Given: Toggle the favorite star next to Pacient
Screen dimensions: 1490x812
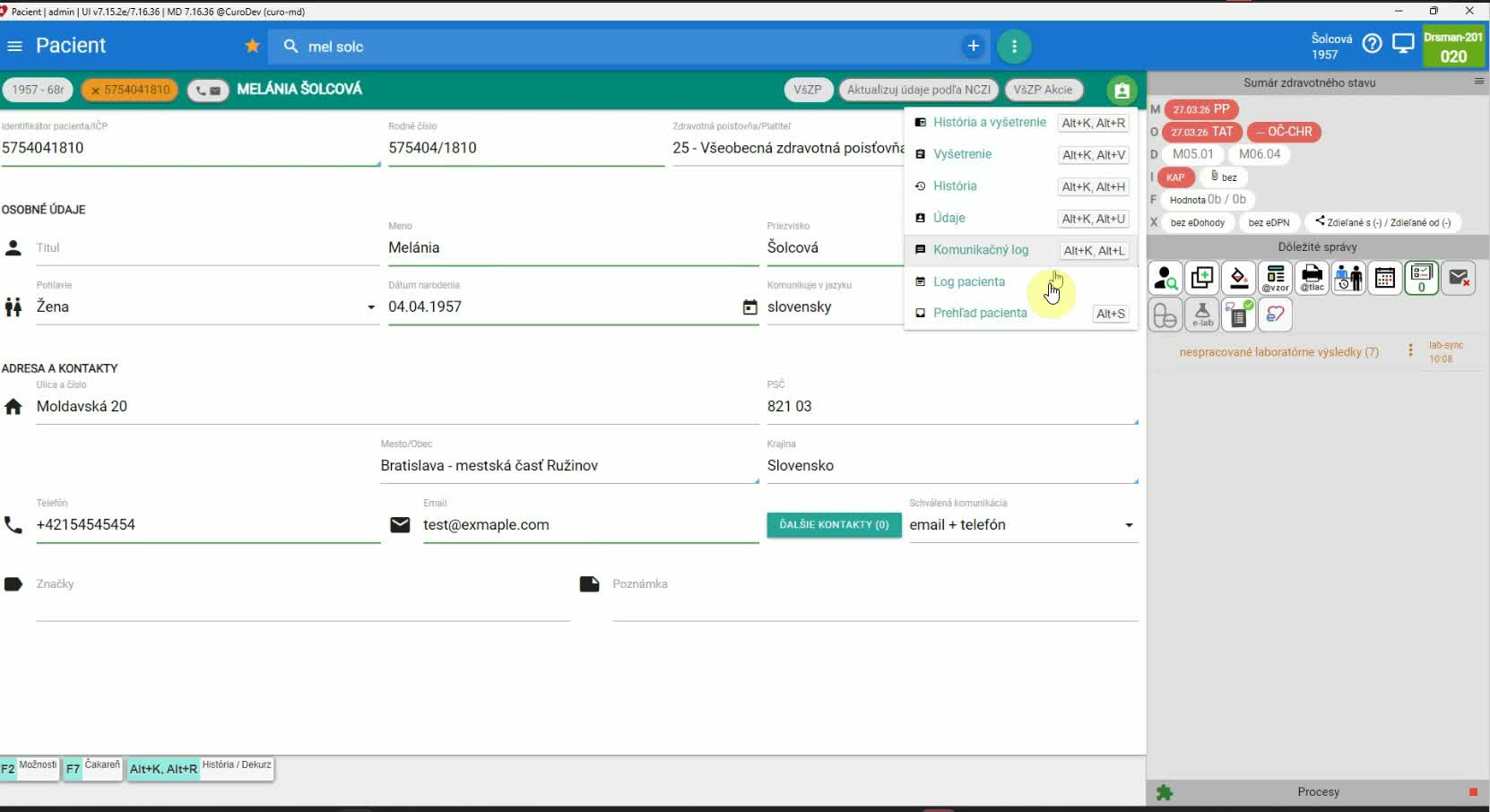Looking at the screenshot, I should tap(253, 46).
